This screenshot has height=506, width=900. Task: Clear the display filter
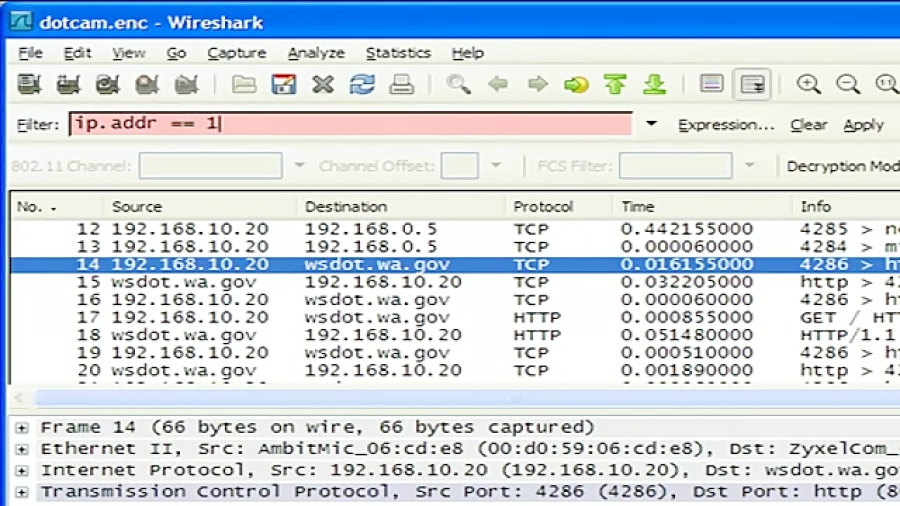pyautogui.click(x=808, y=124)
